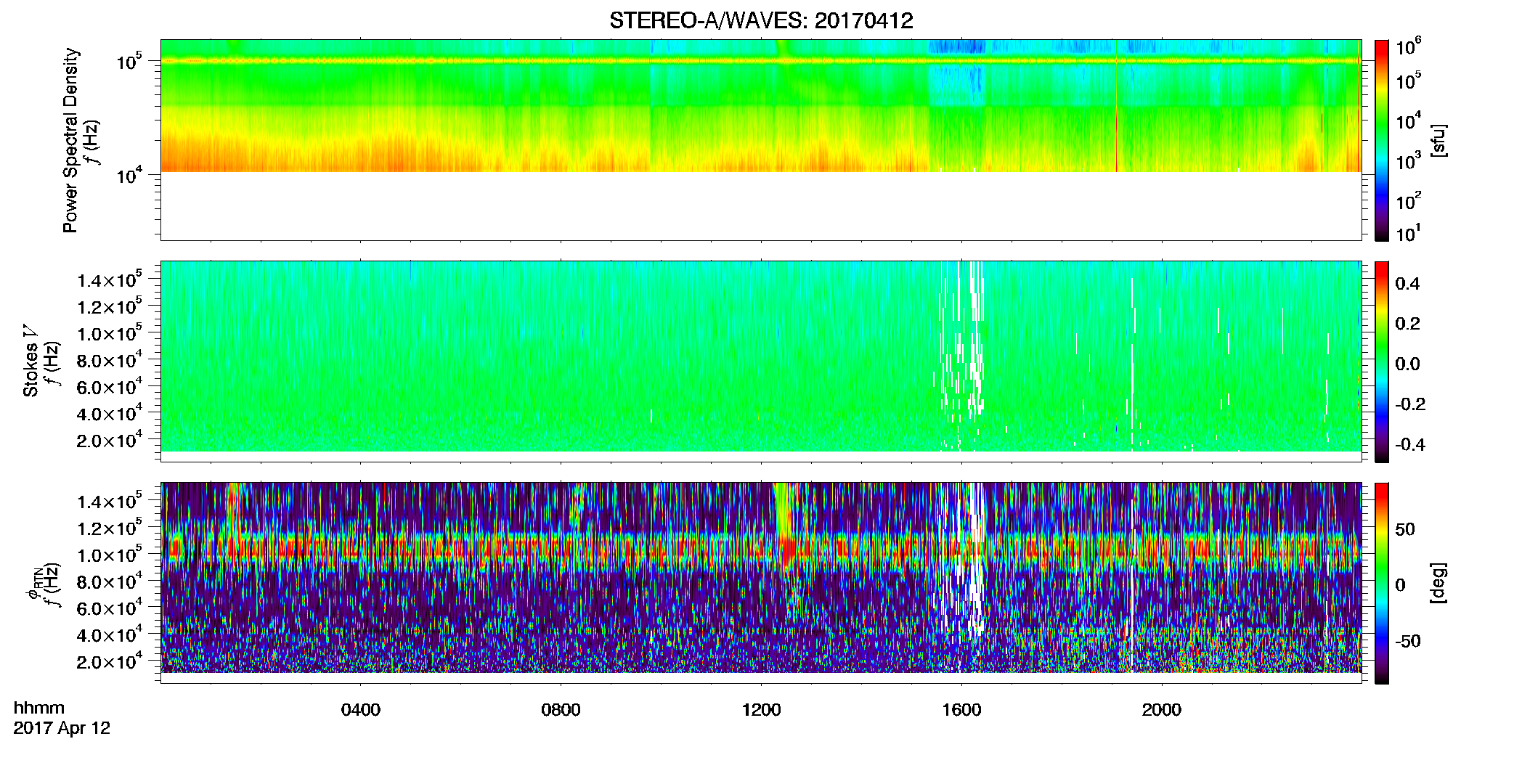
Task: Click the 2.0×10^4 tick on φ RTN axis
Action: (109, 661)
